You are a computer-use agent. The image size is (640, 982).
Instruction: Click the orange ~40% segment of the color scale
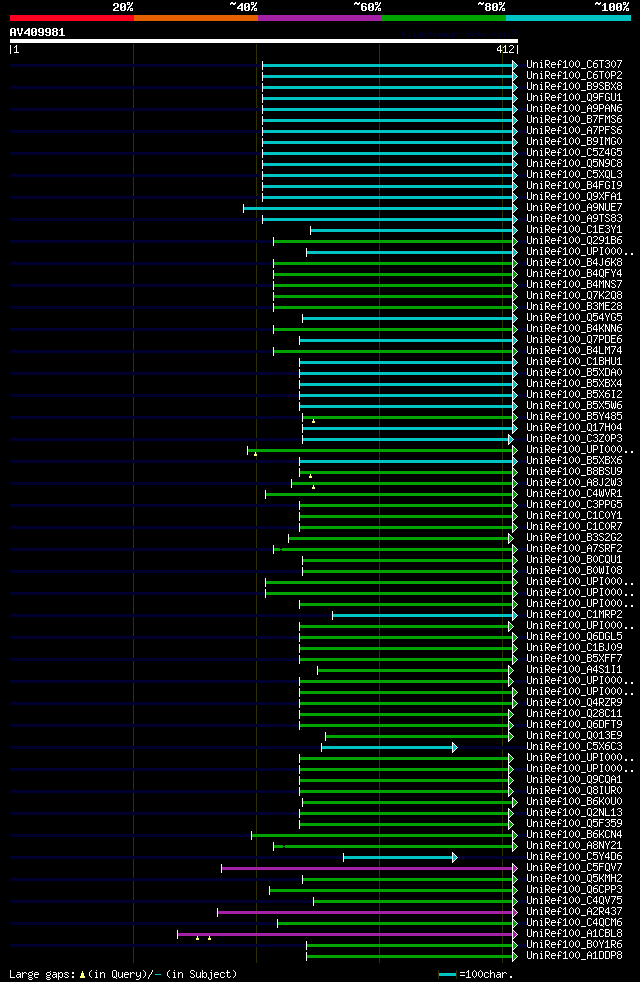point(196,18)
